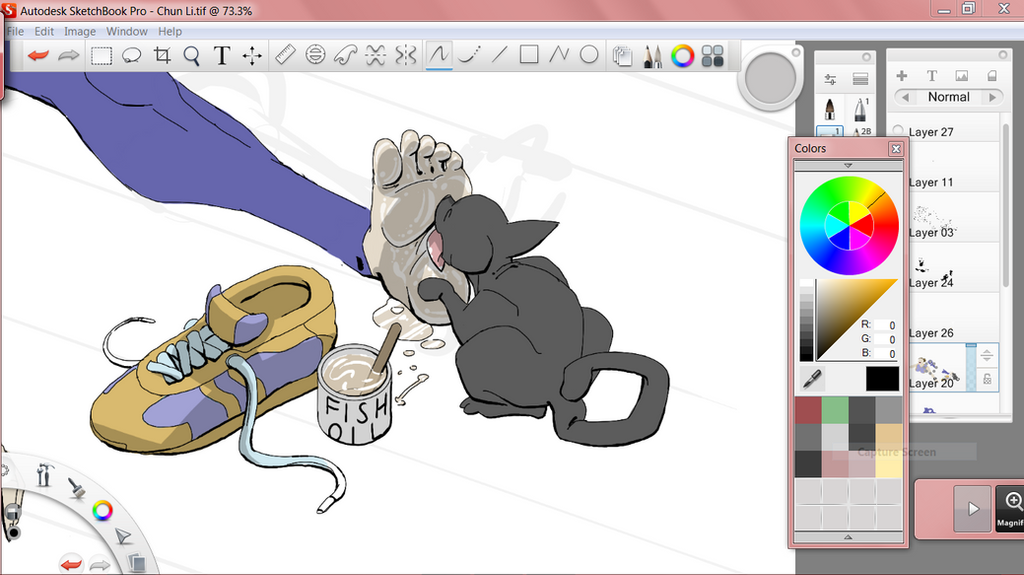The width and height of the screenshot is (1024, 575).
Task: Open the Copic/Color Library grid icon
Action: point(712,56)
